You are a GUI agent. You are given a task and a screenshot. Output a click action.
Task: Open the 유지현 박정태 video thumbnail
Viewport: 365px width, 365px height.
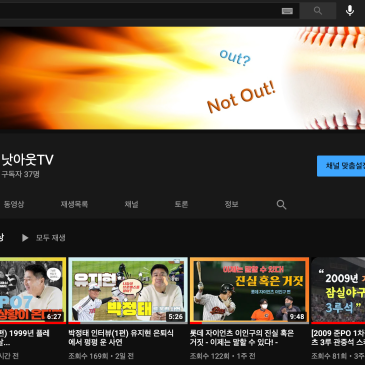coord(128,290)
